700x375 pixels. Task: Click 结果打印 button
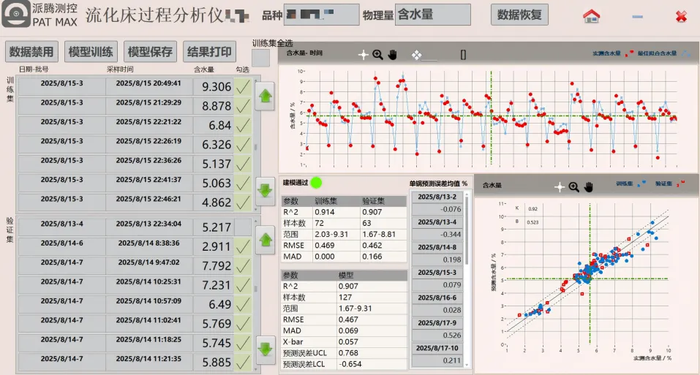(x=209, y=52)
